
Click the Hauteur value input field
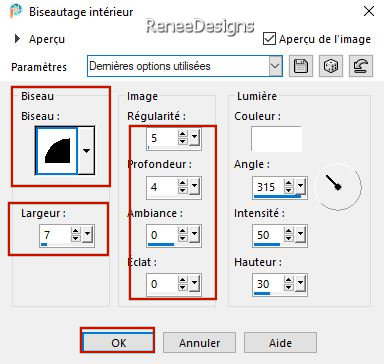pyautogui.click(x=268, y=284)
